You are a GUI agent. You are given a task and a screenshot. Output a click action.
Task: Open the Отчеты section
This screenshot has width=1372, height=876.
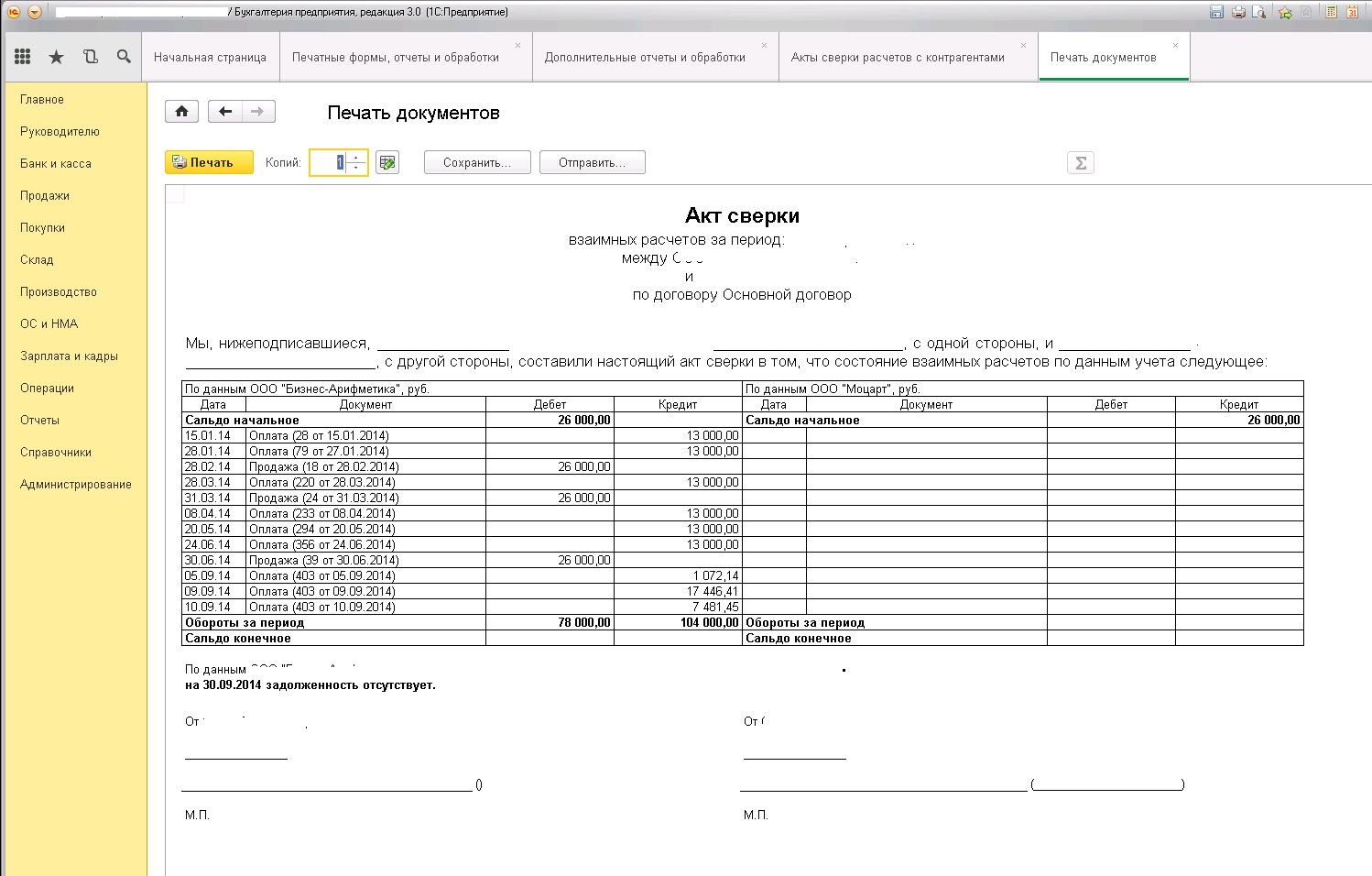pyautogui.click(x=39, y=420)
